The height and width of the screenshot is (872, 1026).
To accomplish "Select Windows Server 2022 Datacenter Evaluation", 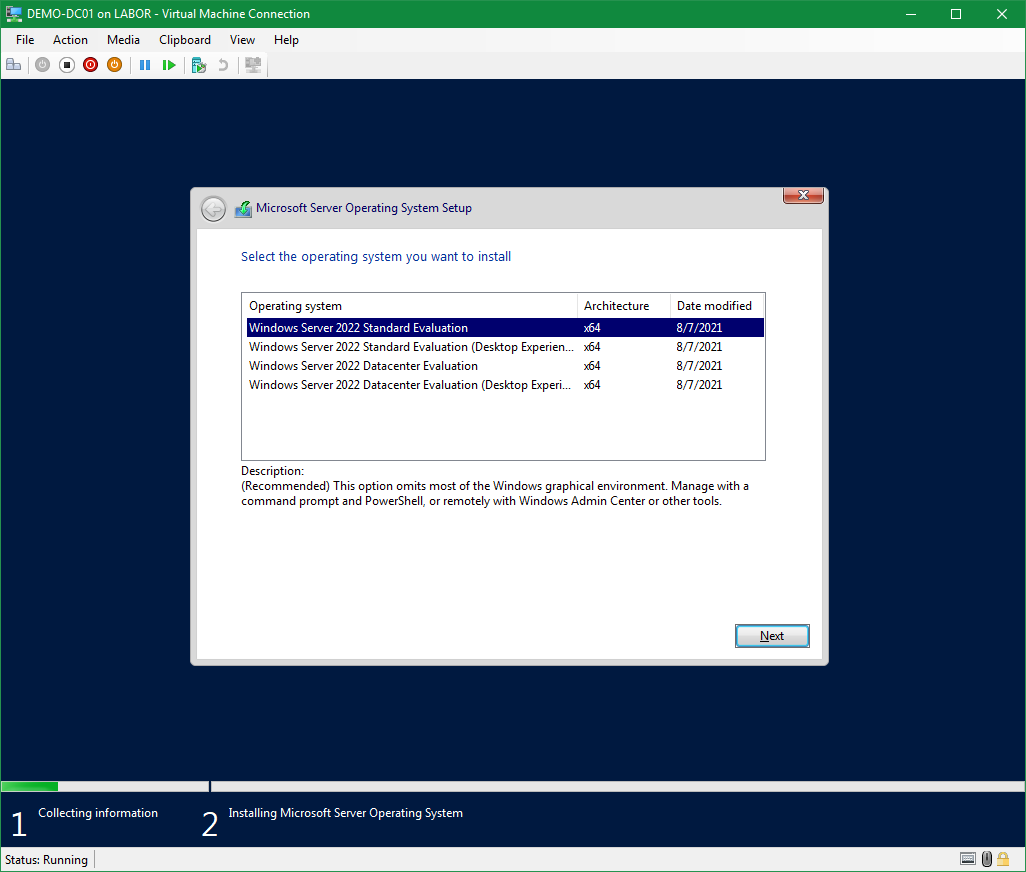I will [x=363, y=366].
